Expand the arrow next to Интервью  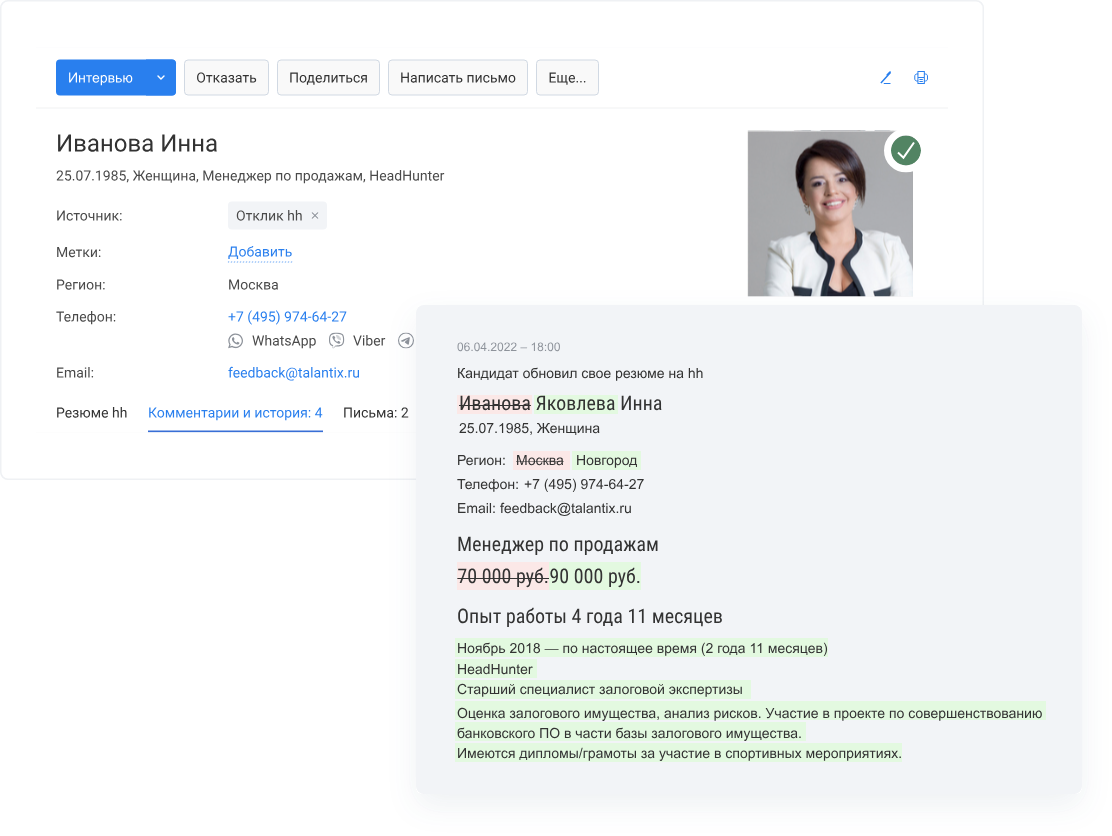(161, 78)
